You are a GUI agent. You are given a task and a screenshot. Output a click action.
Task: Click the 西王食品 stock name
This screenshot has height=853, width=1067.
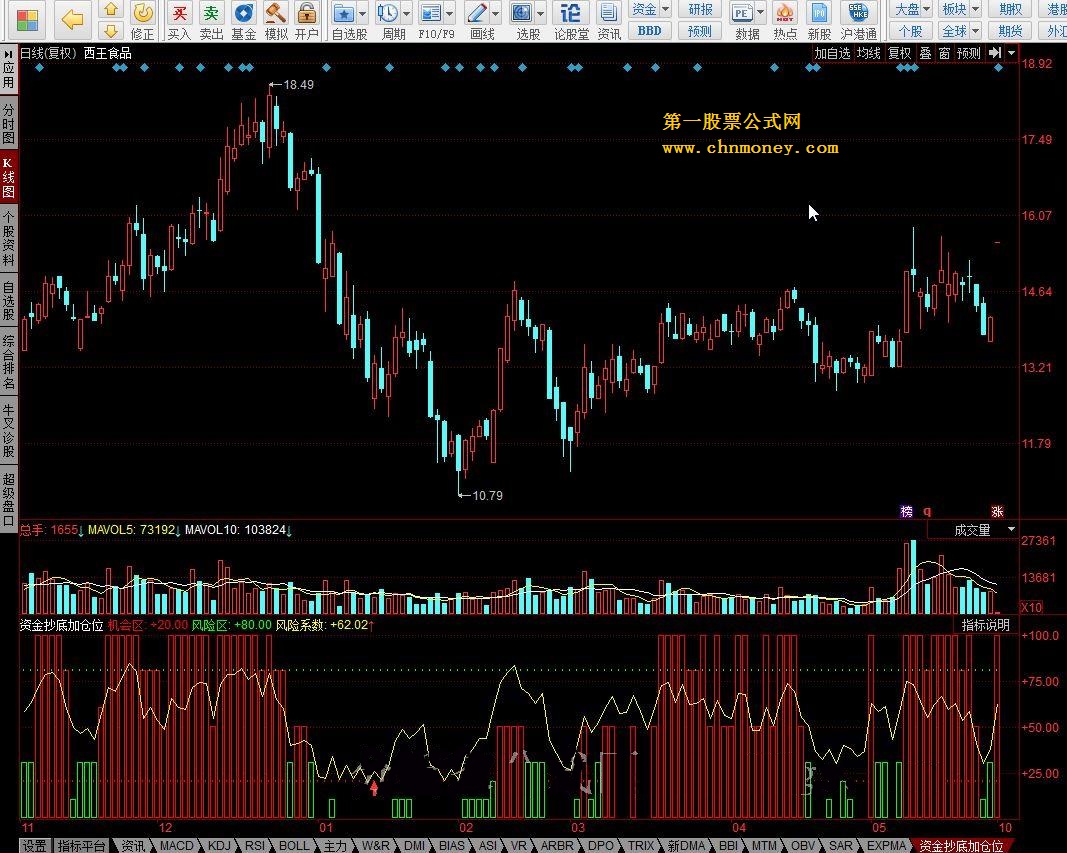(x=108, y=53)
